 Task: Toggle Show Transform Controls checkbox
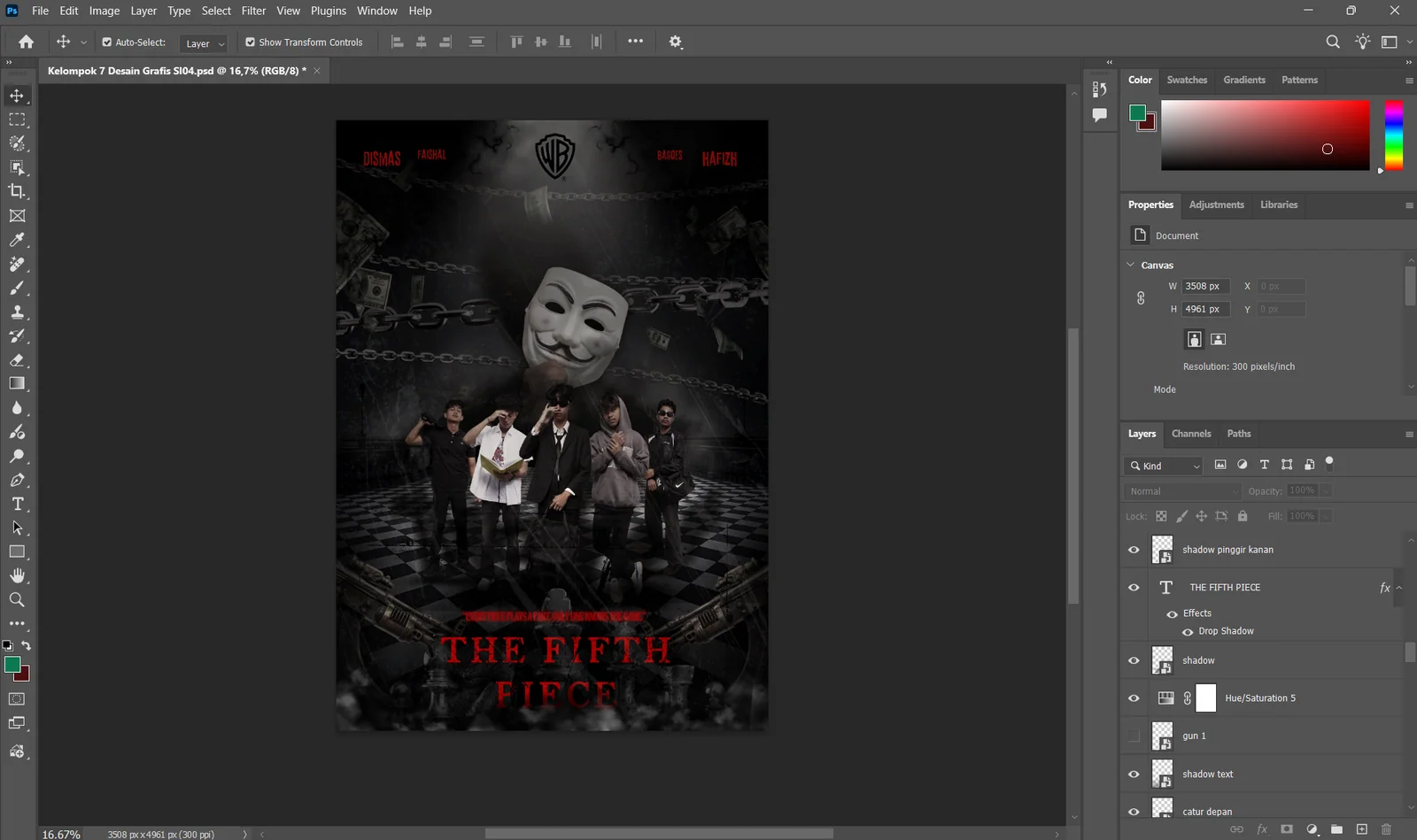pyautogui.click(x=251, y=42)
